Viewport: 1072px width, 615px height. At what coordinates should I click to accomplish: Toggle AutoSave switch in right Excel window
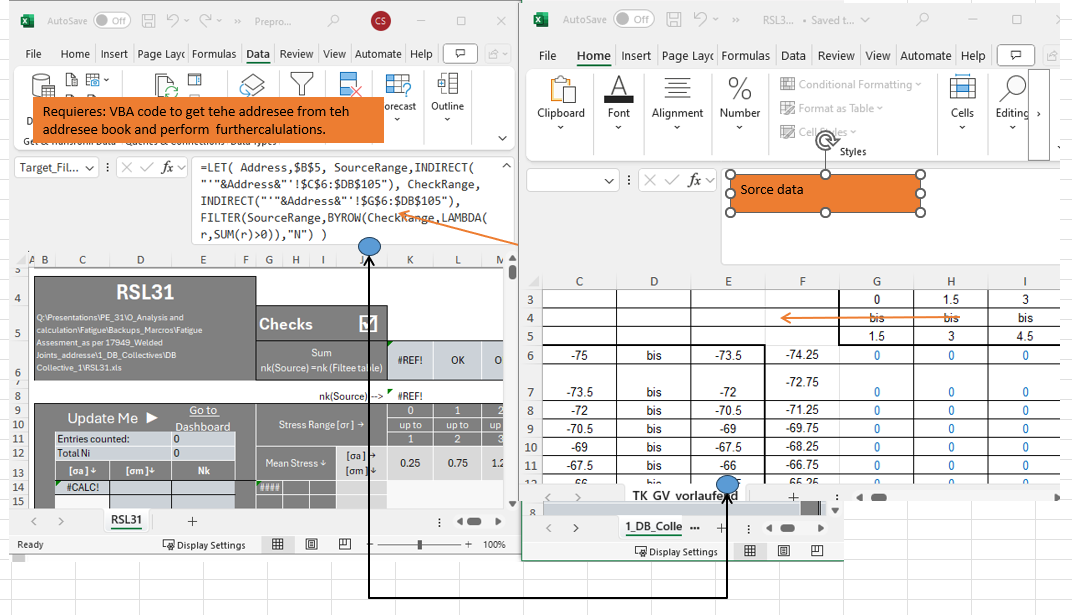632,19
